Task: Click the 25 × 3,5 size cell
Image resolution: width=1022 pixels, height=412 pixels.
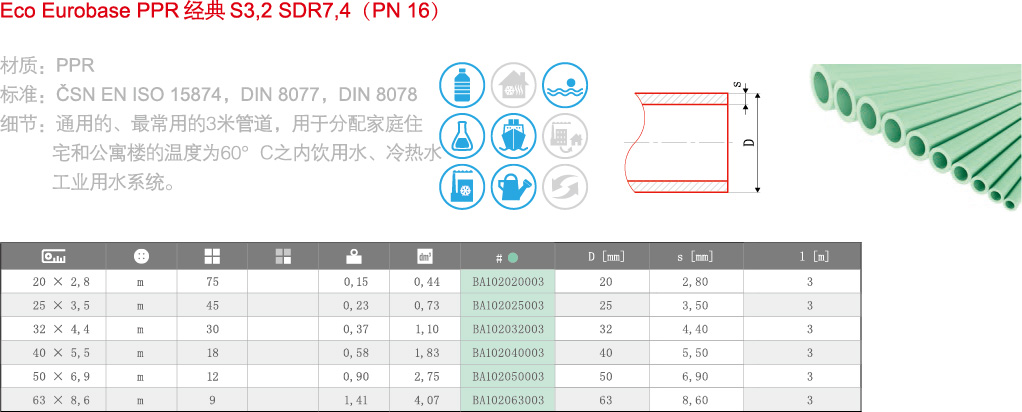Action: click(x=60, y=306)
